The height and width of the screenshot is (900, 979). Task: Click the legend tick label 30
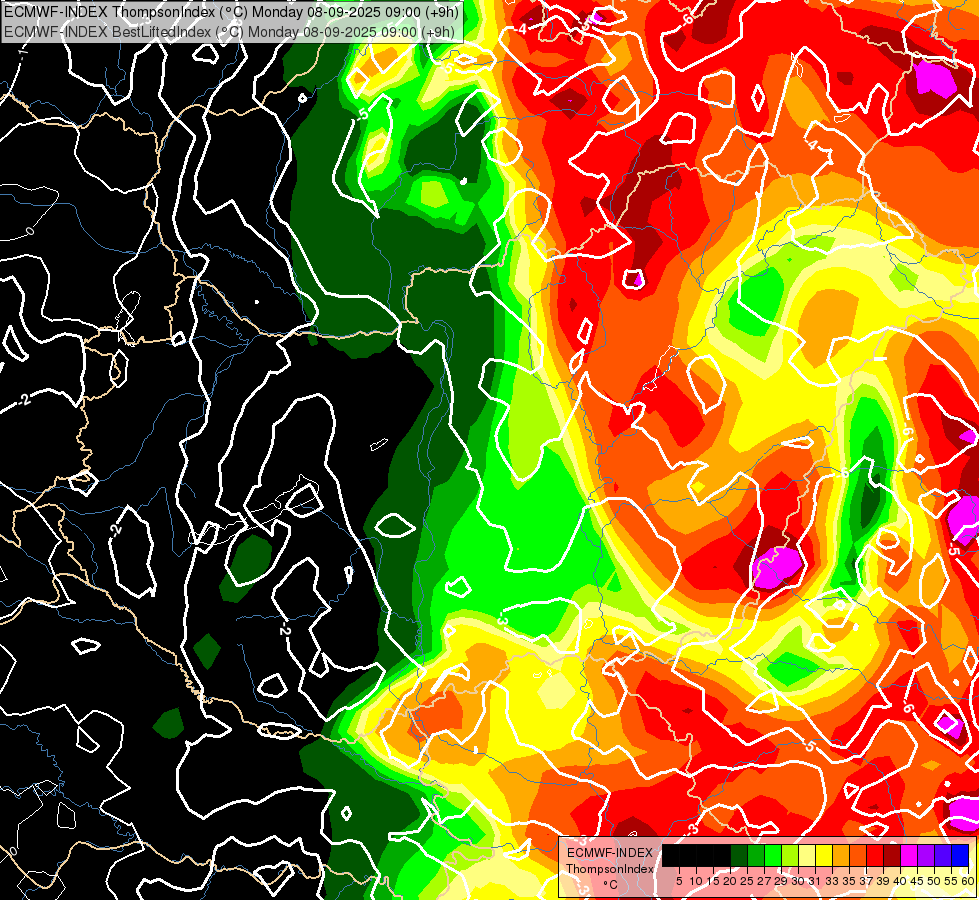click(799, 881)
